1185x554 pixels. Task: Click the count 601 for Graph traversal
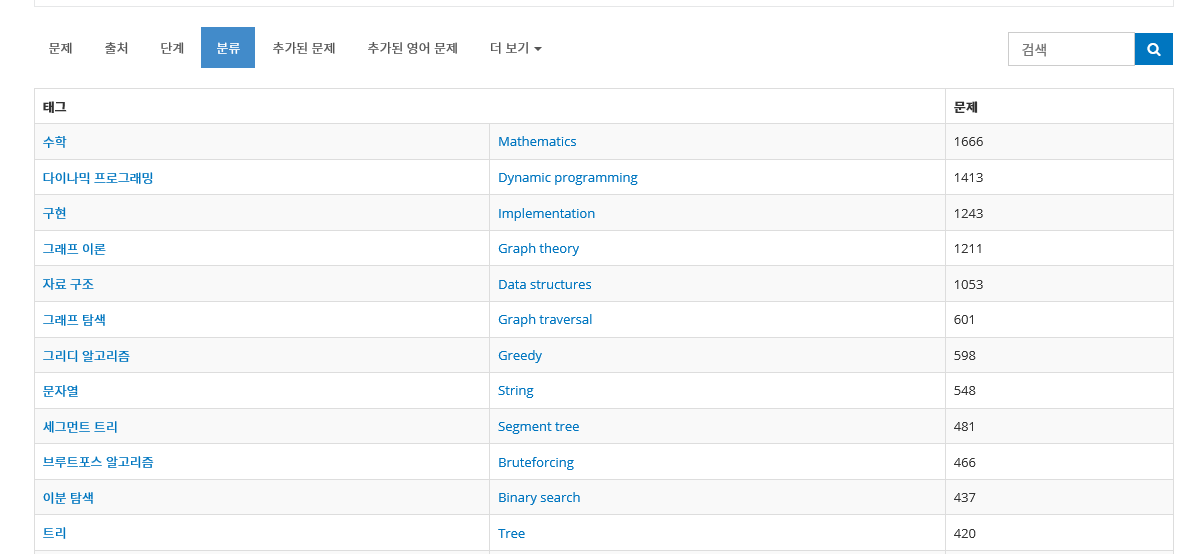click(964, 320)
